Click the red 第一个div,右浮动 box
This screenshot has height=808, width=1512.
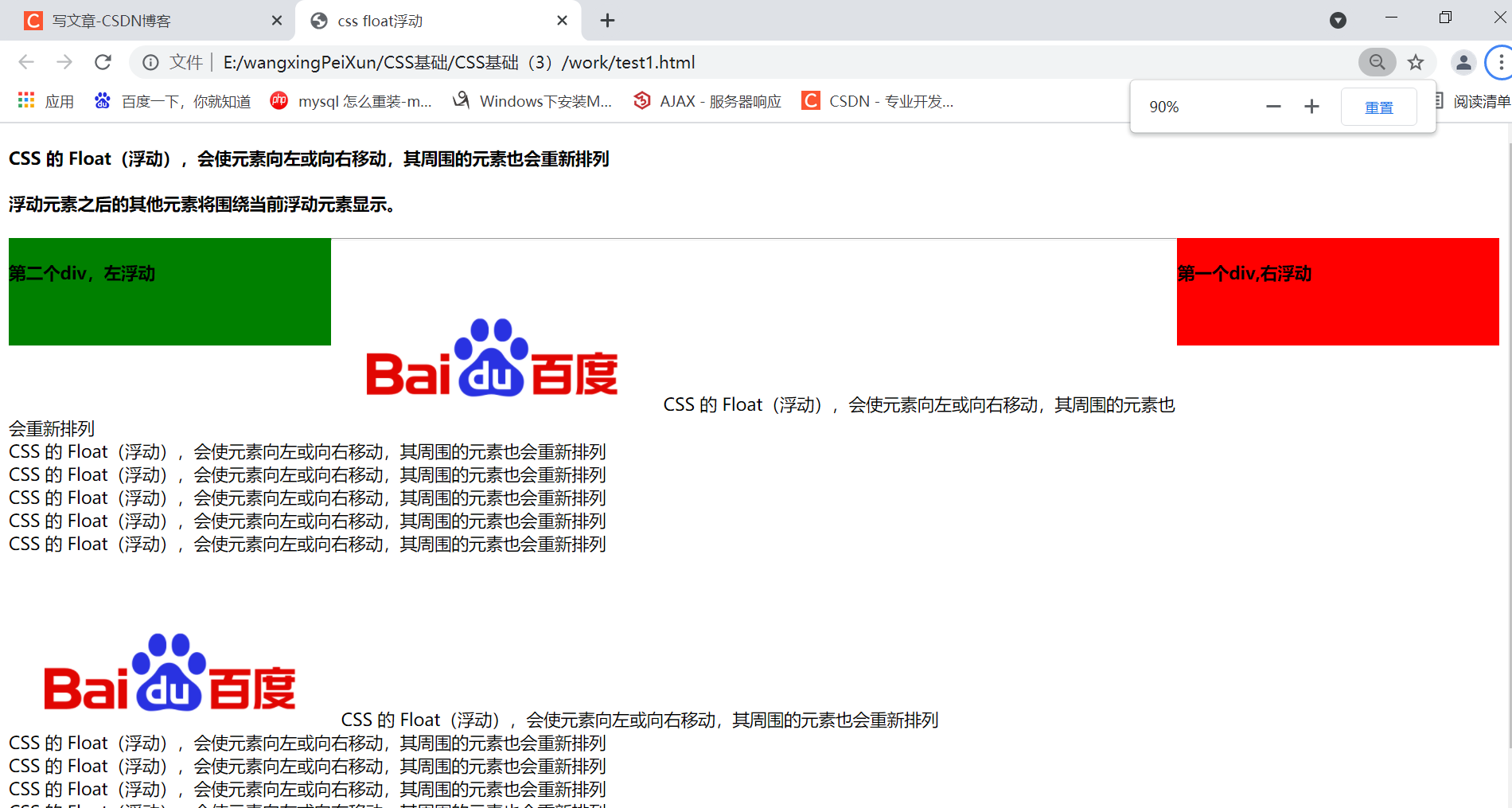[x=1338, y=291]
